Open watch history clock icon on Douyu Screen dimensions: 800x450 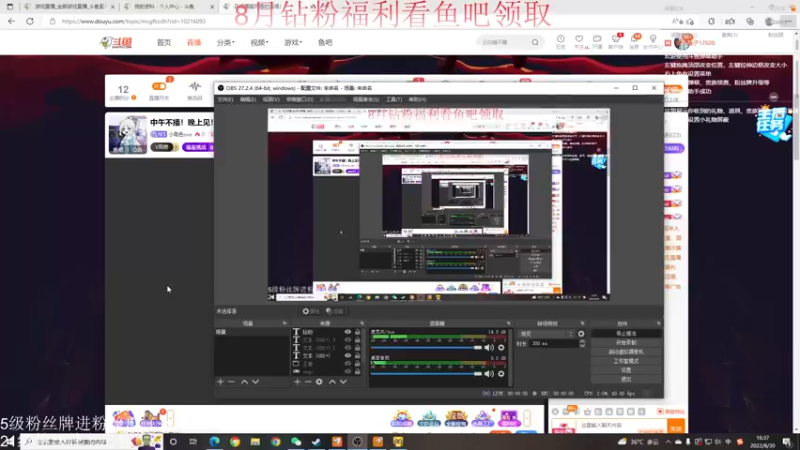pos(560,41)
